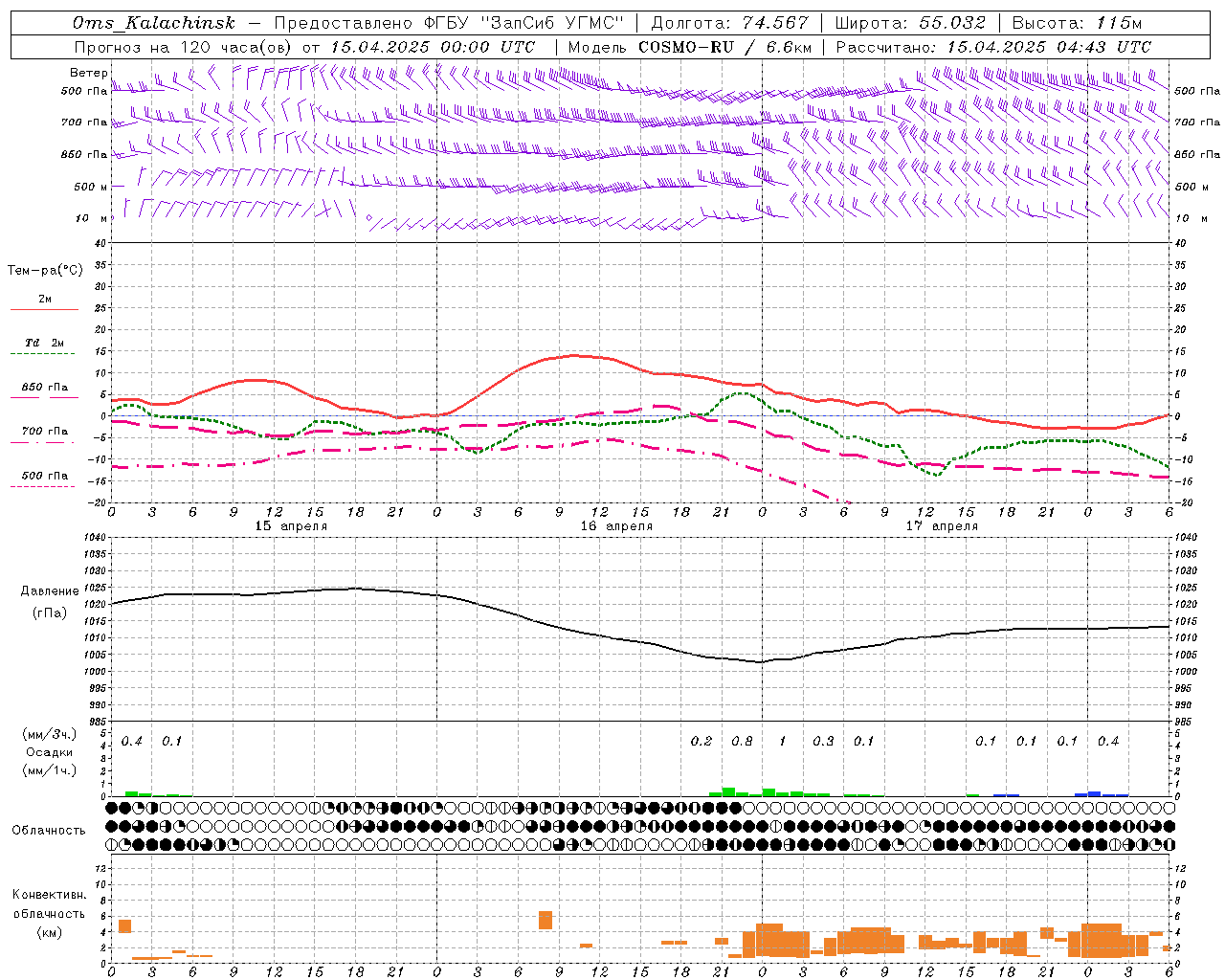Screen dimensions: 1225x980
Task: Click the Ветер wind panel label
Action: click(88, 73)
